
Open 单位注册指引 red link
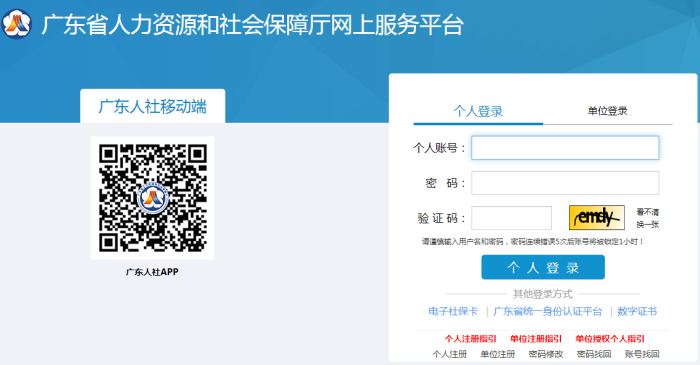[x=536, y=339]
